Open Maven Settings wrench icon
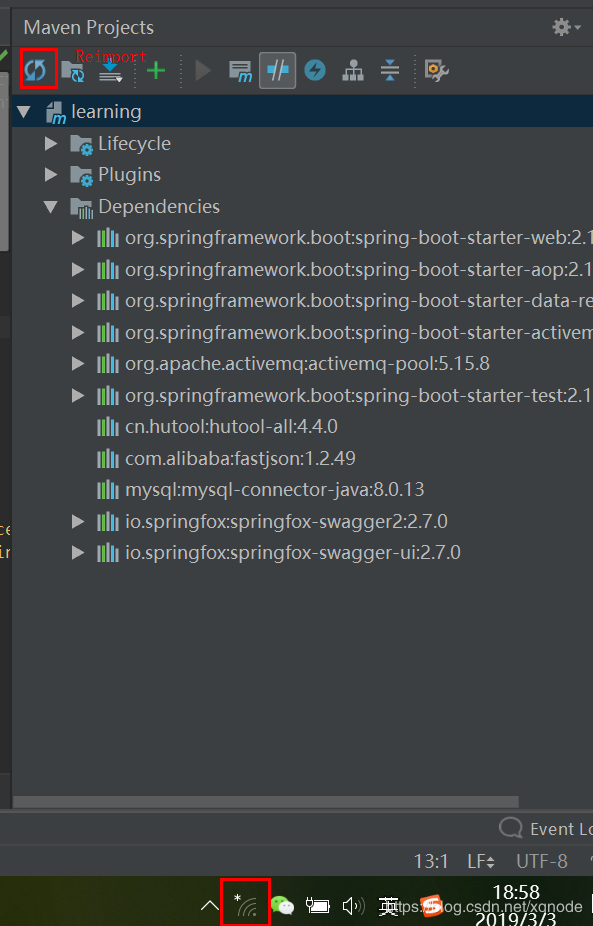The image size is (593, 926). (436, 70)
